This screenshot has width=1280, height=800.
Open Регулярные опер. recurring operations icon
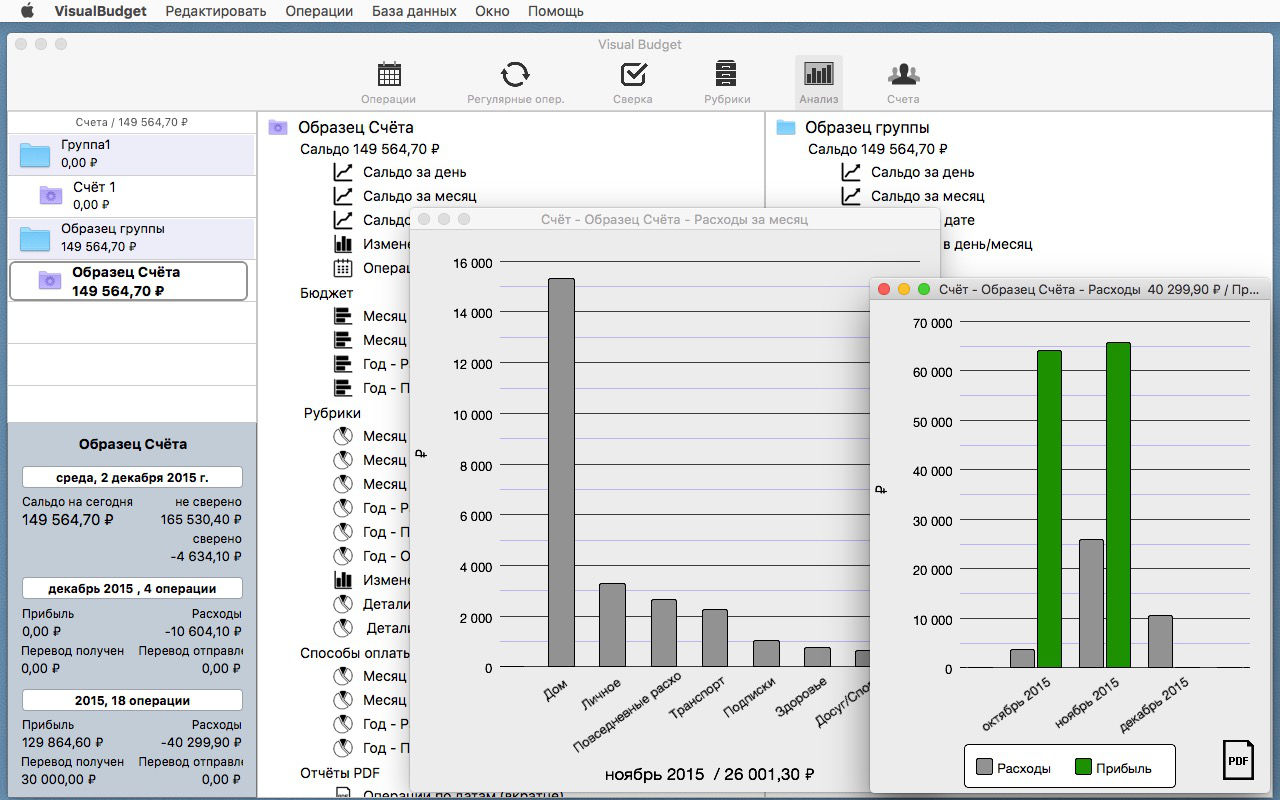[515, 75]
